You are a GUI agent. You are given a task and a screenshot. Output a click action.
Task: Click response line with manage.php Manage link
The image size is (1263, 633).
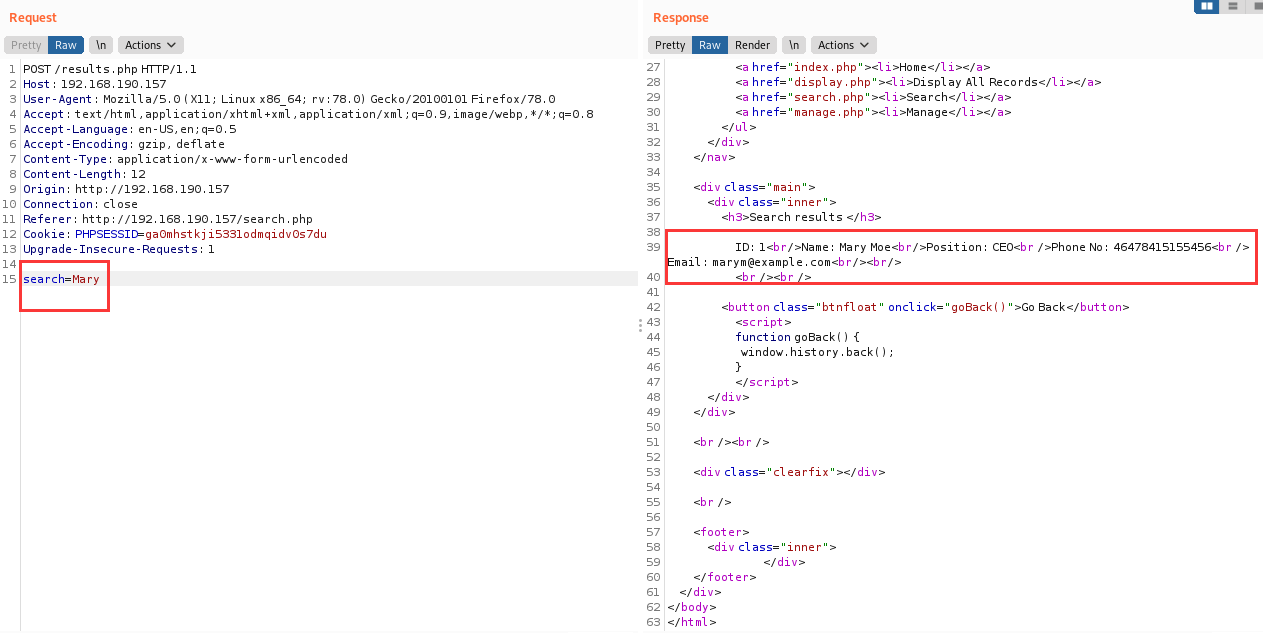click(x=874, y=112)
